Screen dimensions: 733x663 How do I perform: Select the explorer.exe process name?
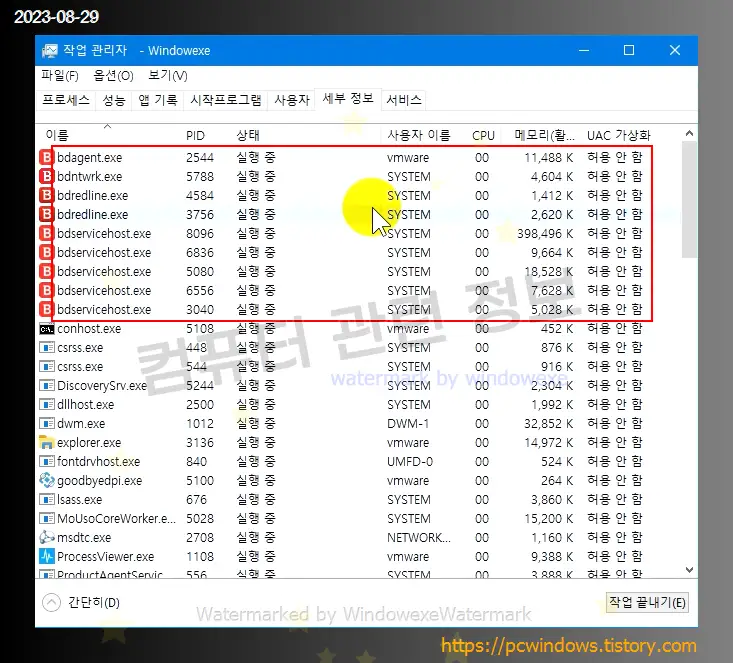(89, 442)
